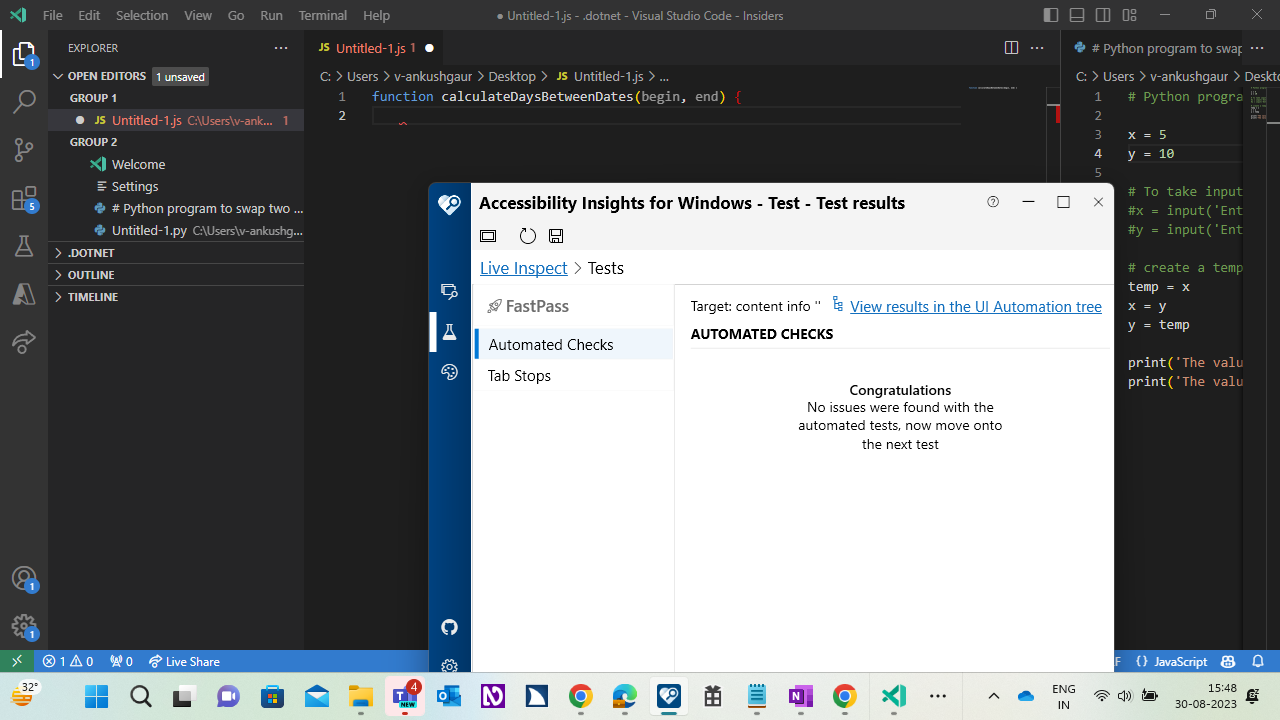This screenshot has width=1280, height=720.
Task: Follow the Live Inspect breadcrumb link
Action: [x=523, y=267]
